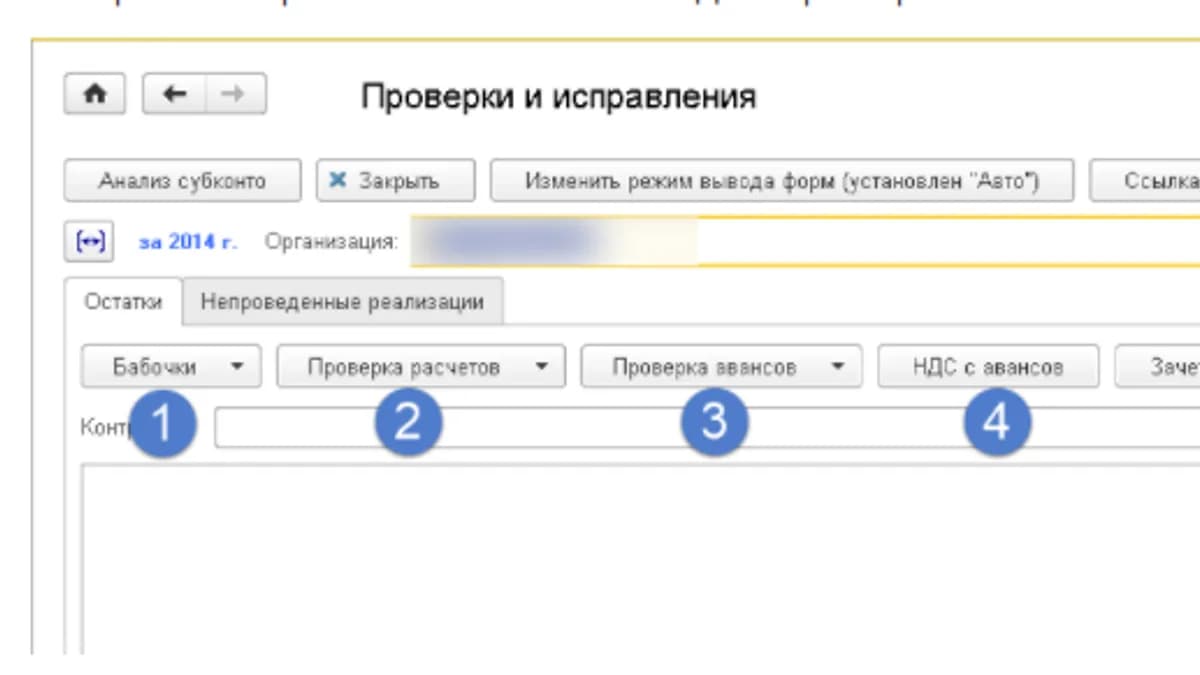Go back with the left arrow button
Screen dimensions: 1200x675
[x=175, y=94]
